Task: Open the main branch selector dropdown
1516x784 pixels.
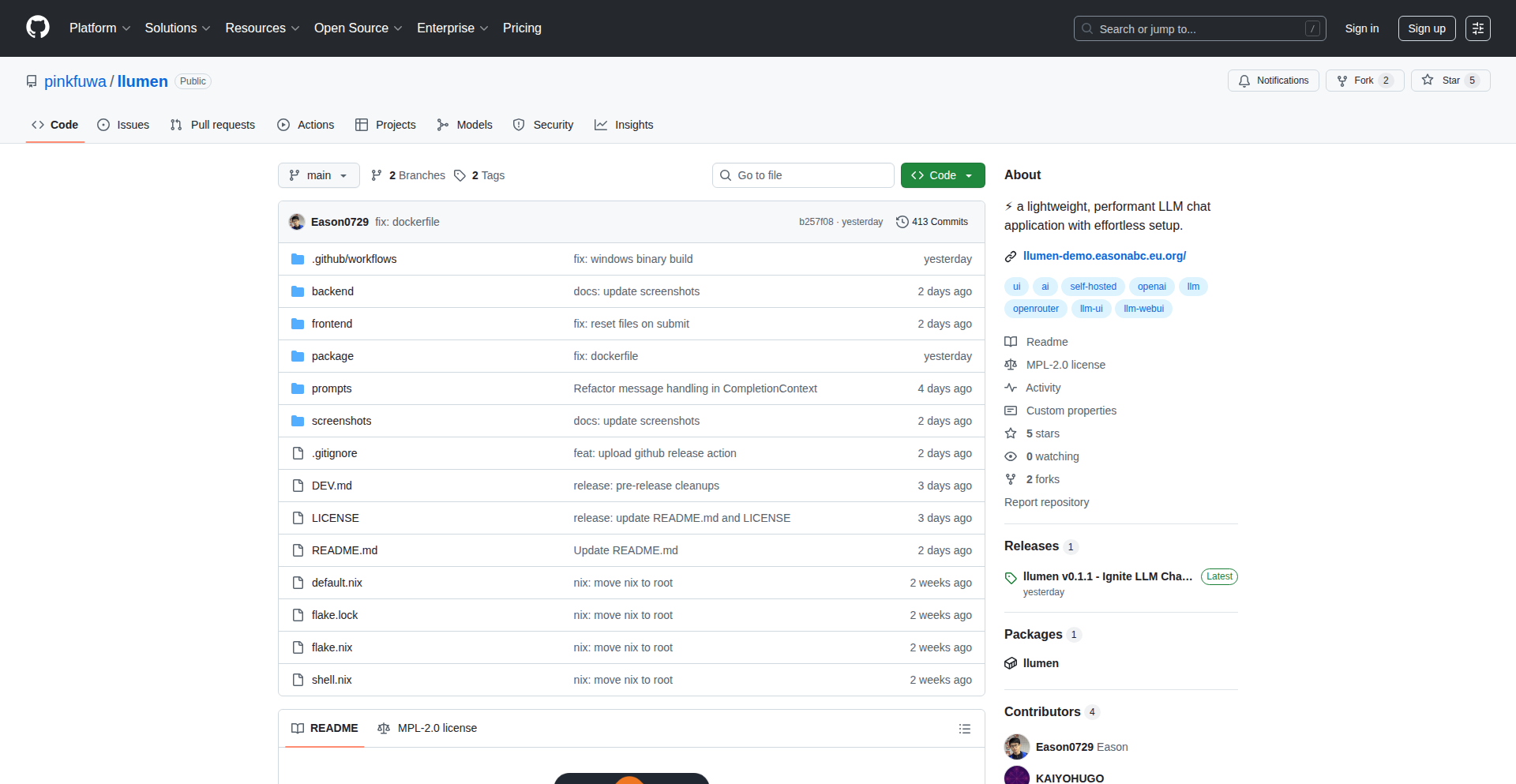Action: pos(318,175)
